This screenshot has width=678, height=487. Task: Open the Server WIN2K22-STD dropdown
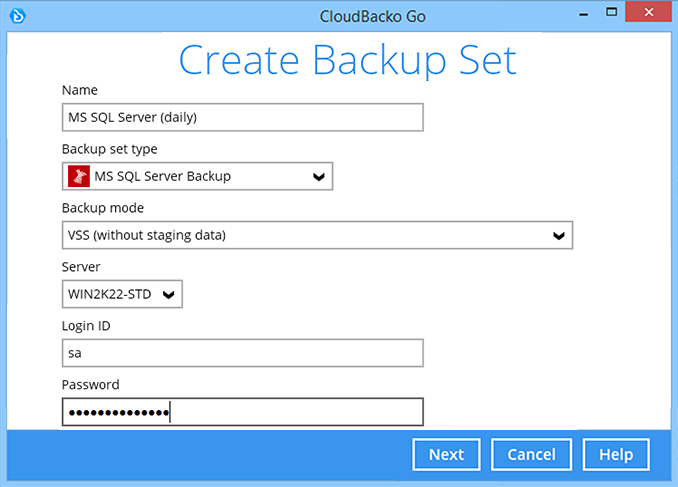122,294
